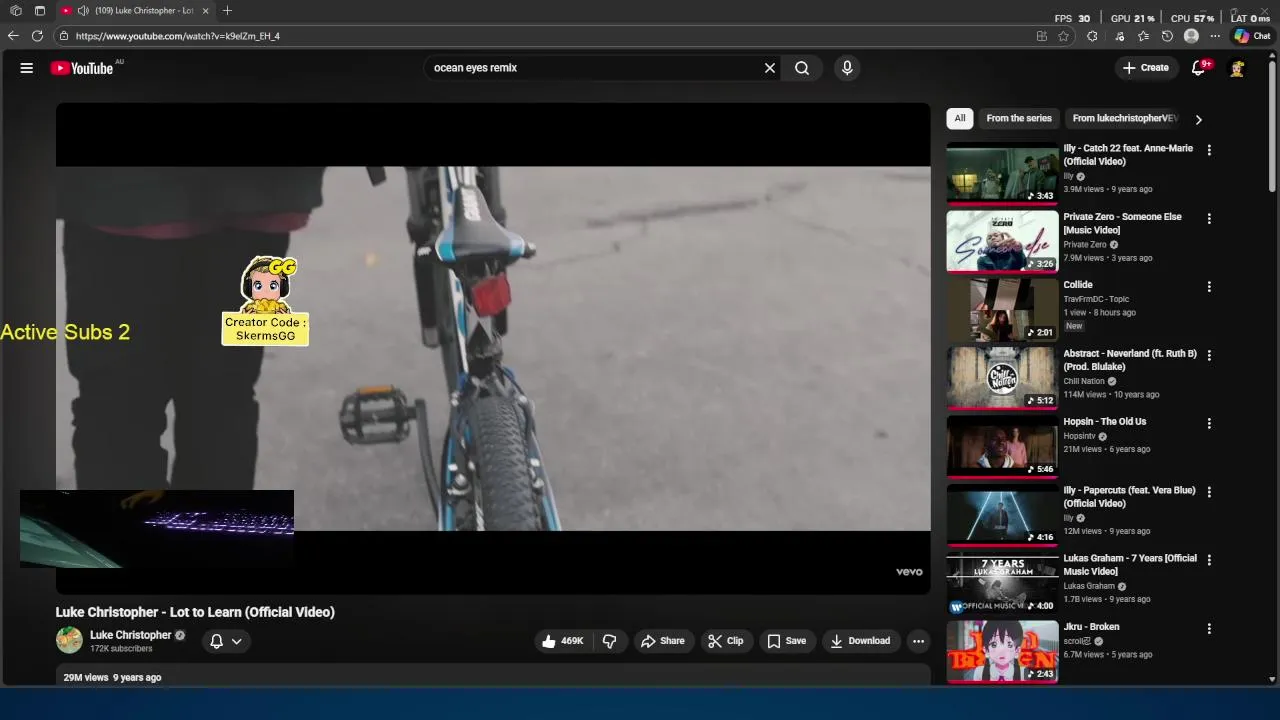This screenshot has width=1280, height=720.
Task: Open more actions ellipsis below video
Action: [x=918, y=641]
